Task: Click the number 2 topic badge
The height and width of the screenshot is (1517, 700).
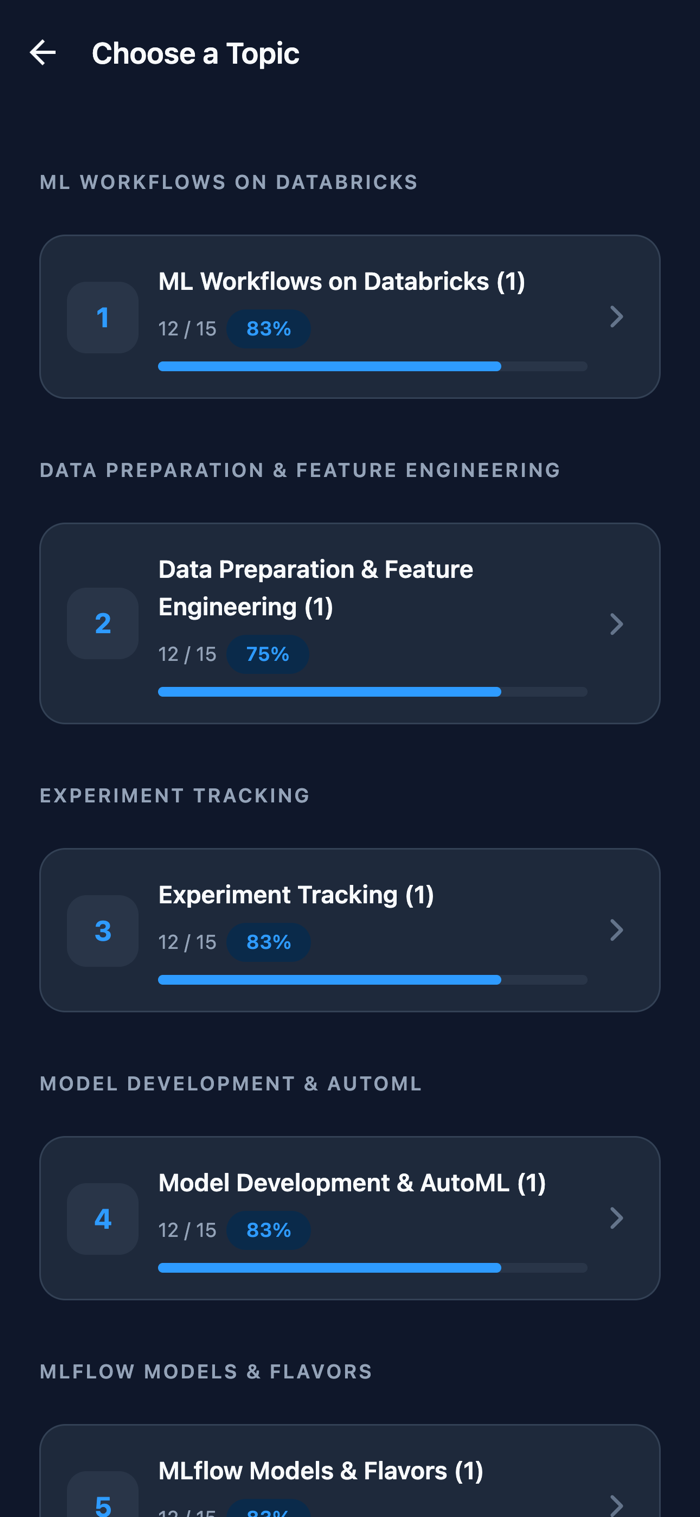Action: 103,623
